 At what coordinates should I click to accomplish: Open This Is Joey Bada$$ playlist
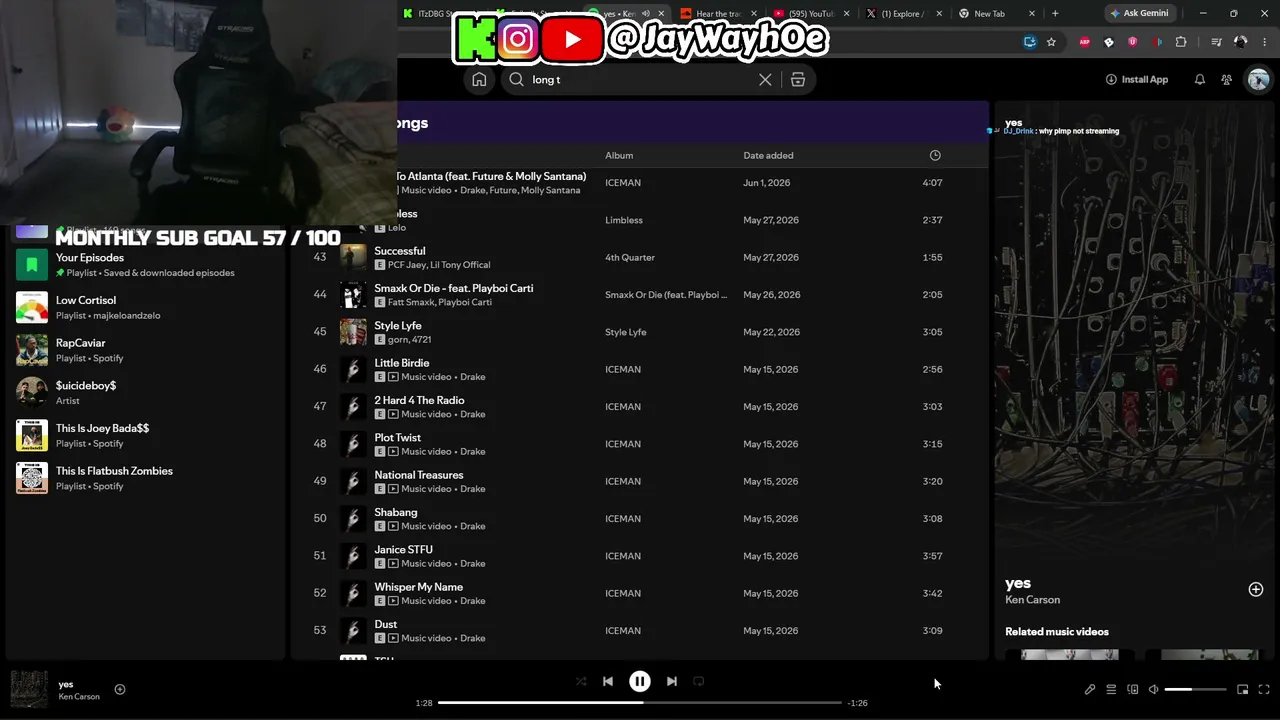145,435
